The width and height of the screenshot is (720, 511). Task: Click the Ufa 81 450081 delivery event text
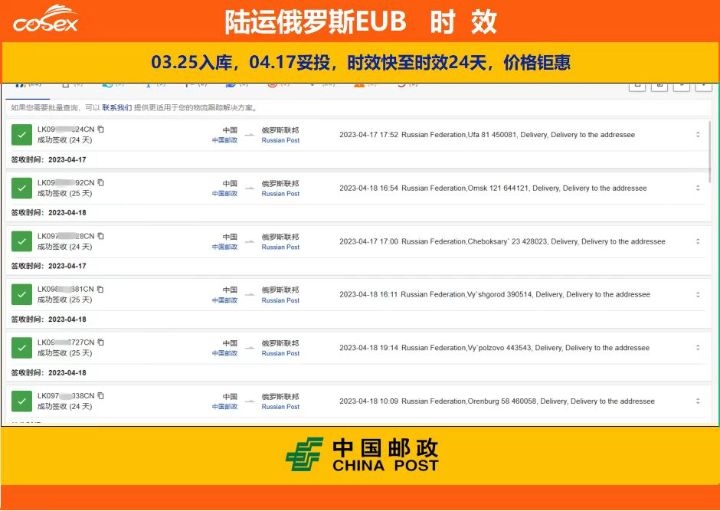pos(487,135)
